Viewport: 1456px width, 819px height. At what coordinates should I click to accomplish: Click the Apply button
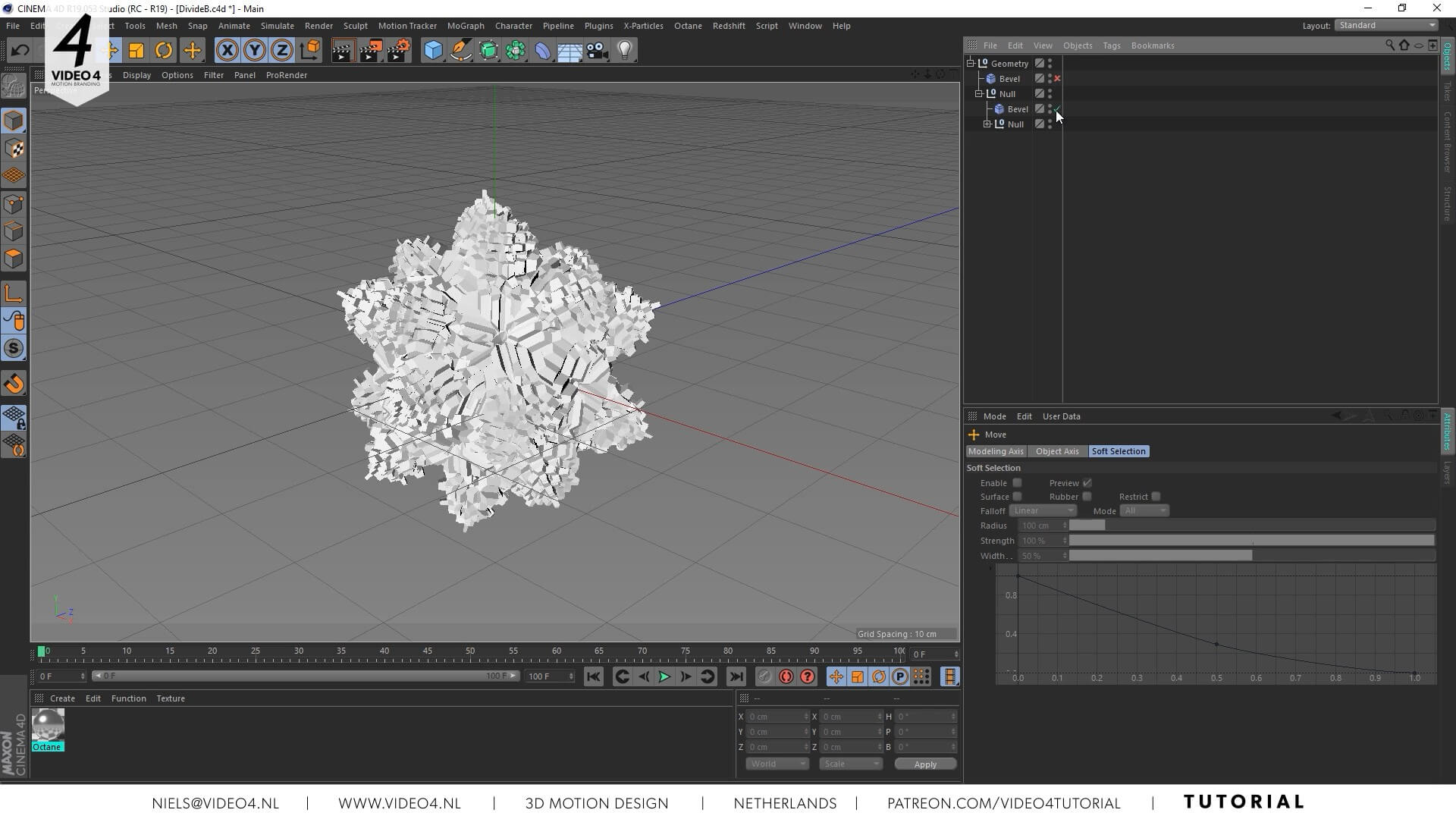pyautogui.click(x=924, y=764)
